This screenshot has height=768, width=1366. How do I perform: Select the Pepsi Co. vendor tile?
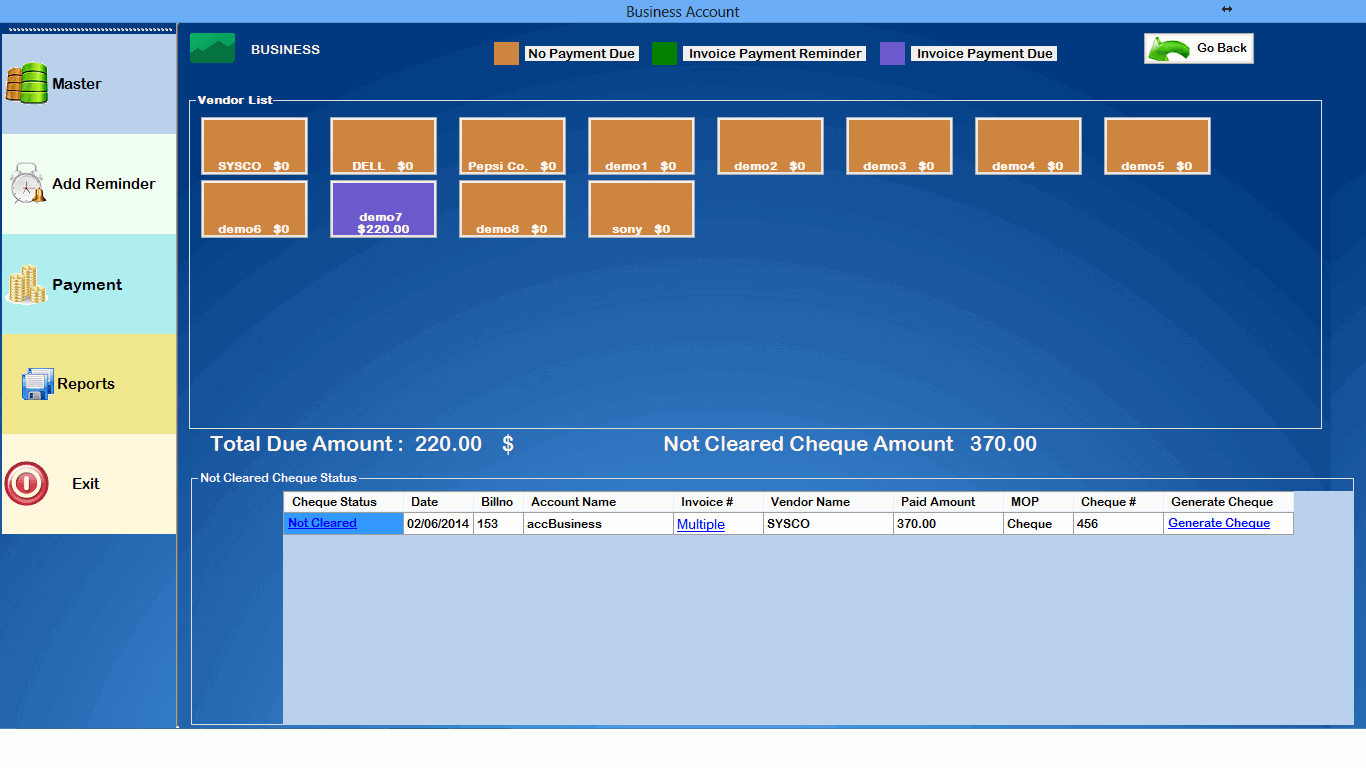click(512, 145)
